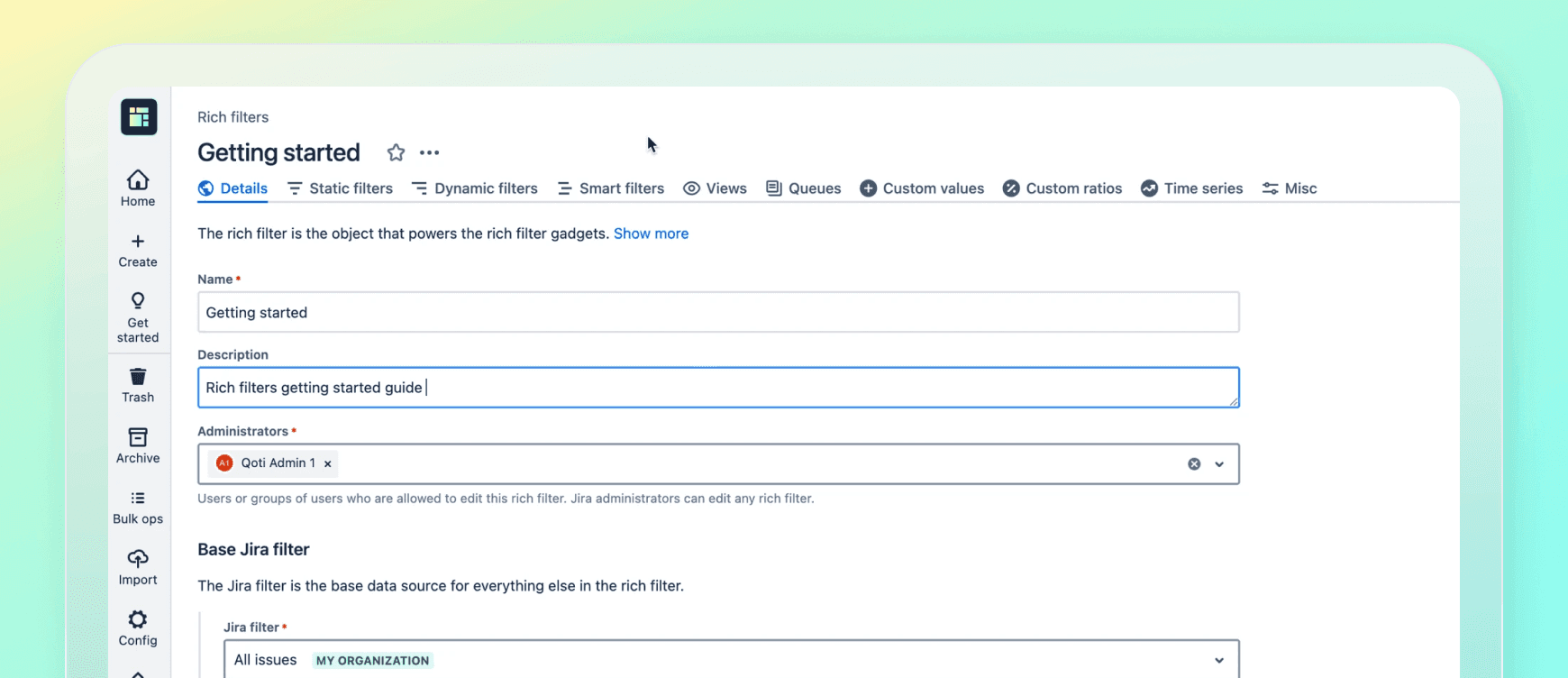Screen dimensions: 1568x678
Task: Click the description field resize handle
Action: [1233, 400]
